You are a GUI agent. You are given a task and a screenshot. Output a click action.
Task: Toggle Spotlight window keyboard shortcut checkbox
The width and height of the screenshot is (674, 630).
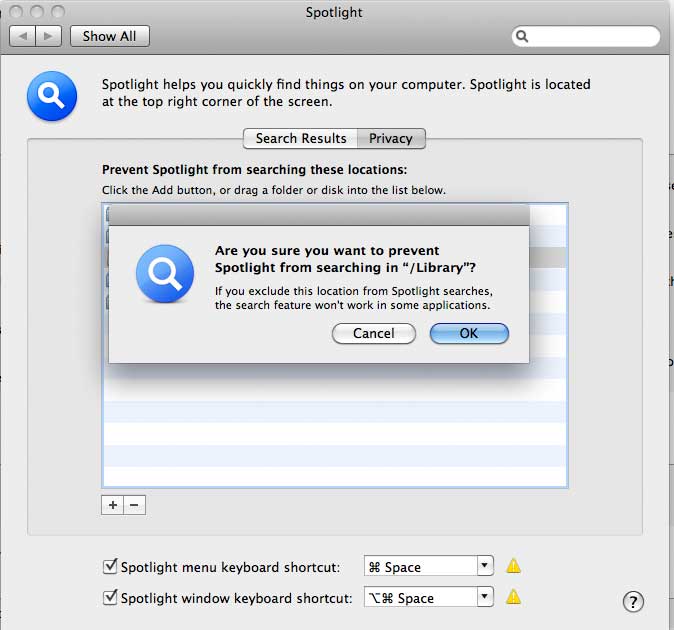point(110,597)
